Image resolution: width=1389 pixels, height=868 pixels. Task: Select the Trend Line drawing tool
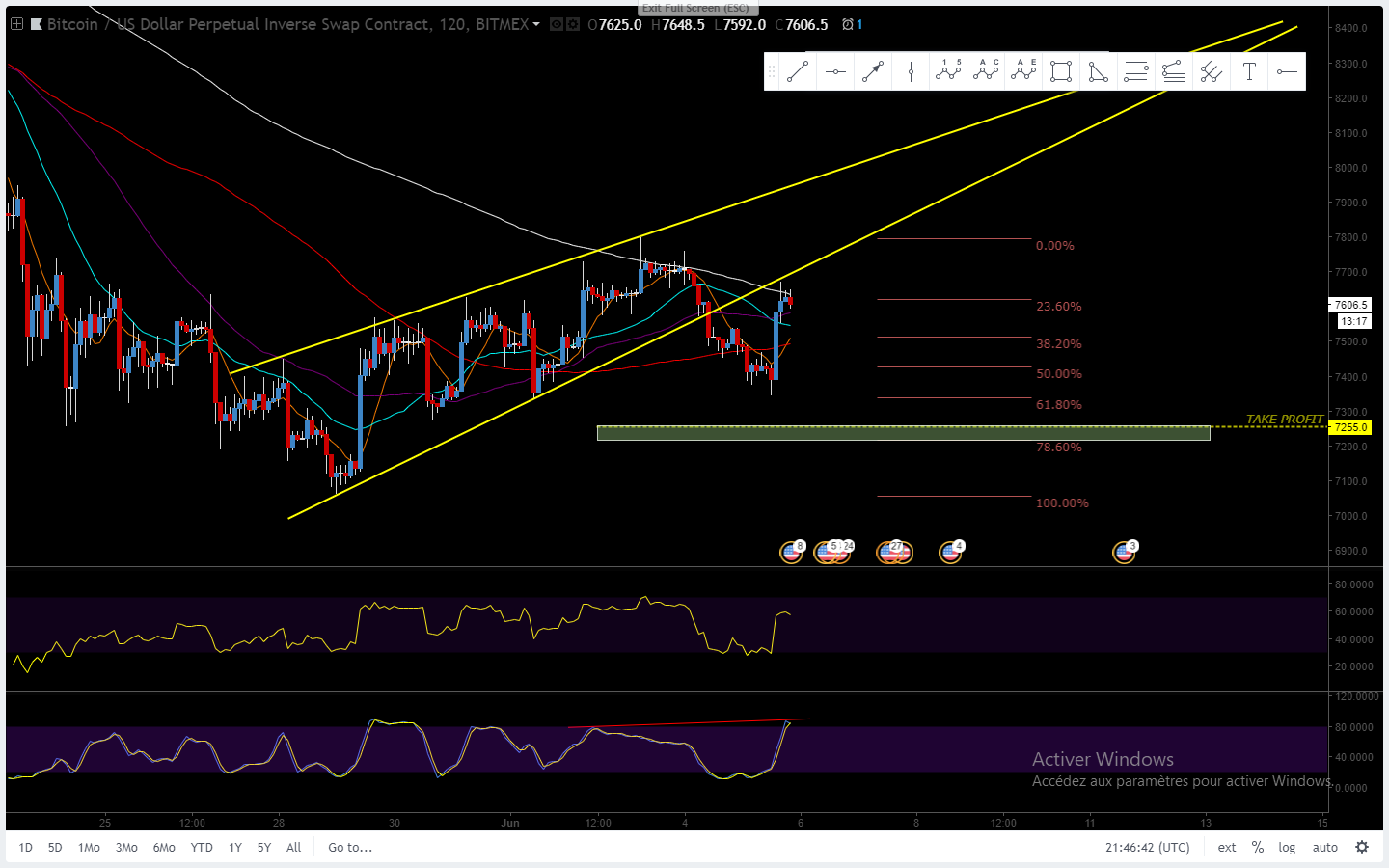click(798, 71)
